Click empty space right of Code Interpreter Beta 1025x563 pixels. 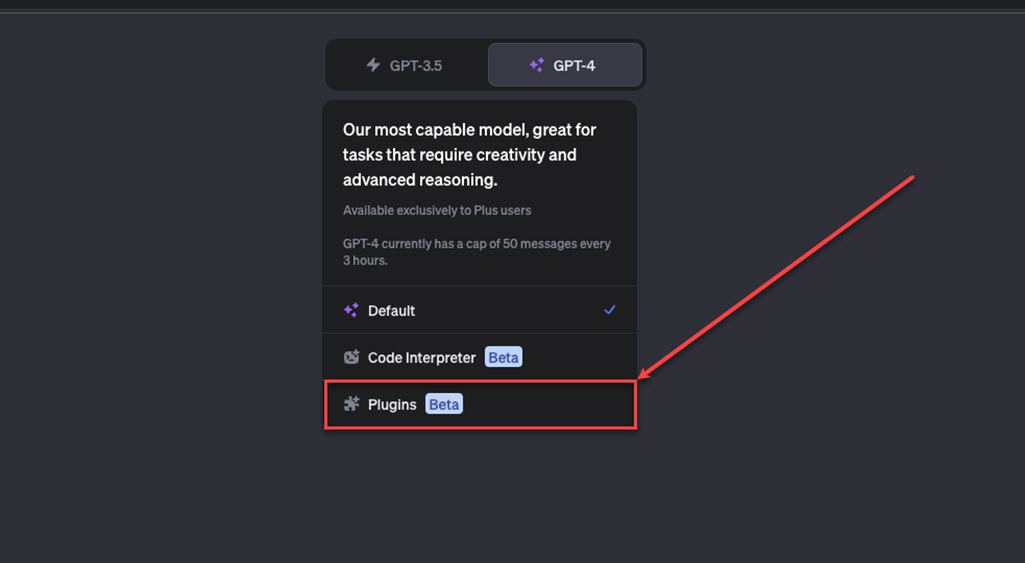(x=579, y=357)
